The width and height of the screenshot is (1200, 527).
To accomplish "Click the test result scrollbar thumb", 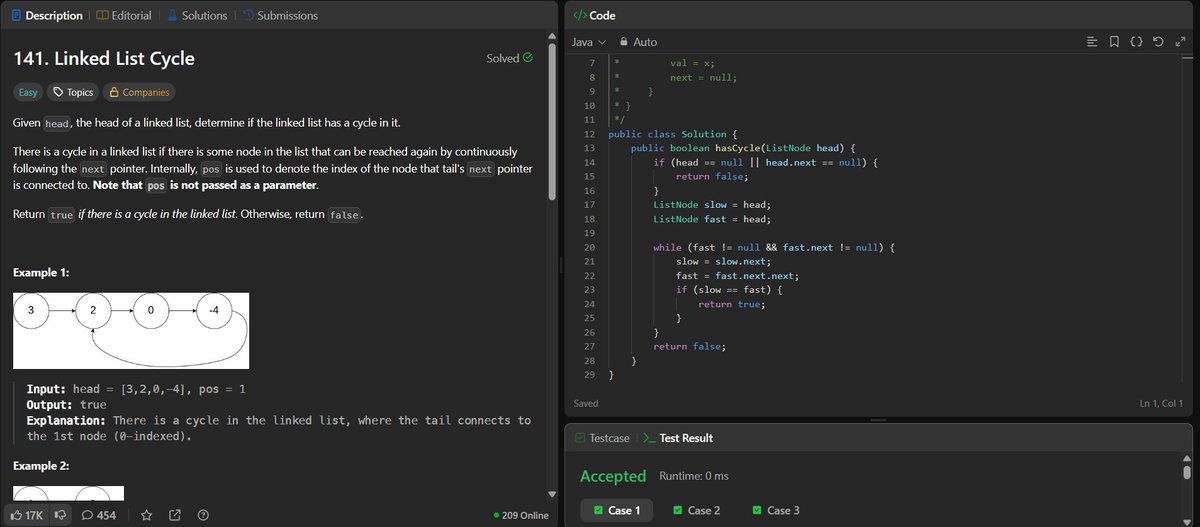I will [1187, 472].
